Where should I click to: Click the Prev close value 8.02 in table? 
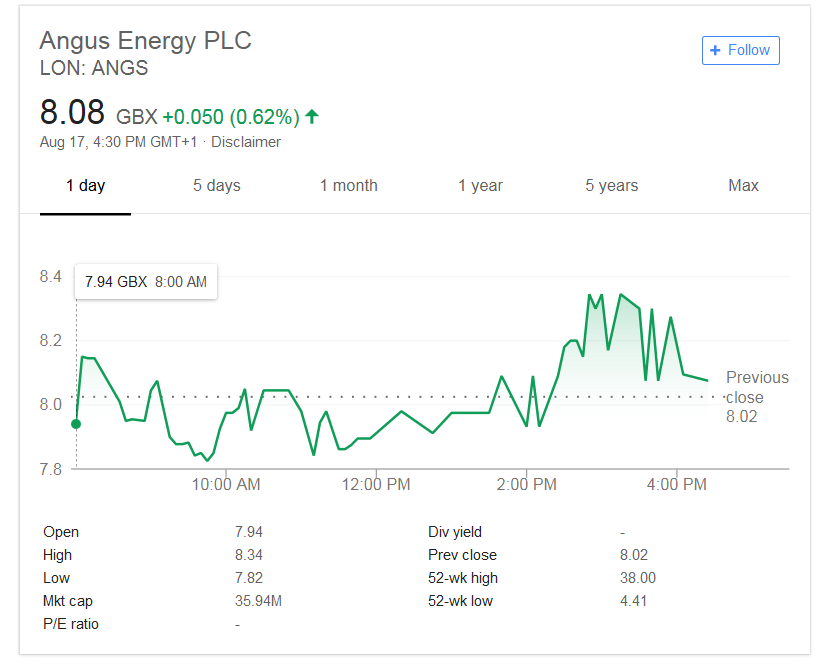pos(634,555)
